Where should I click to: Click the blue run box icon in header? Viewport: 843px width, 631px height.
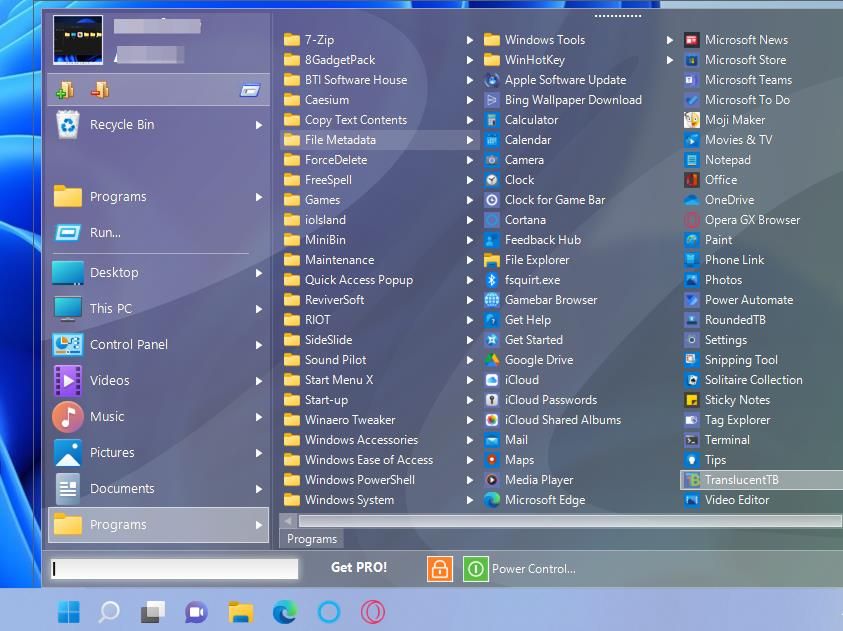click(x=249, y=90)
